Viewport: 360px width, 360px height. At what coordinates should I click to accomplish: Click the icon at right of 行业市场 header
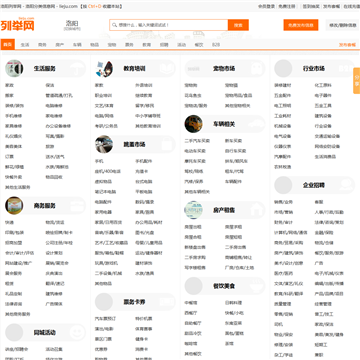346,68
